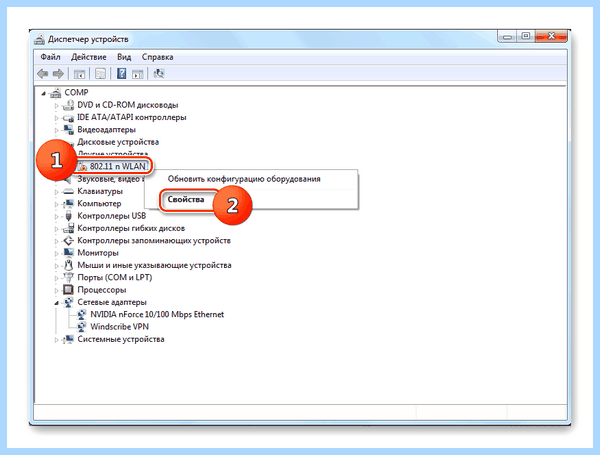Image resolution: width=600 pixels, height=455 pixels.
Task: Click the Back arrow toolbar icon
Action: pos(42,73)
